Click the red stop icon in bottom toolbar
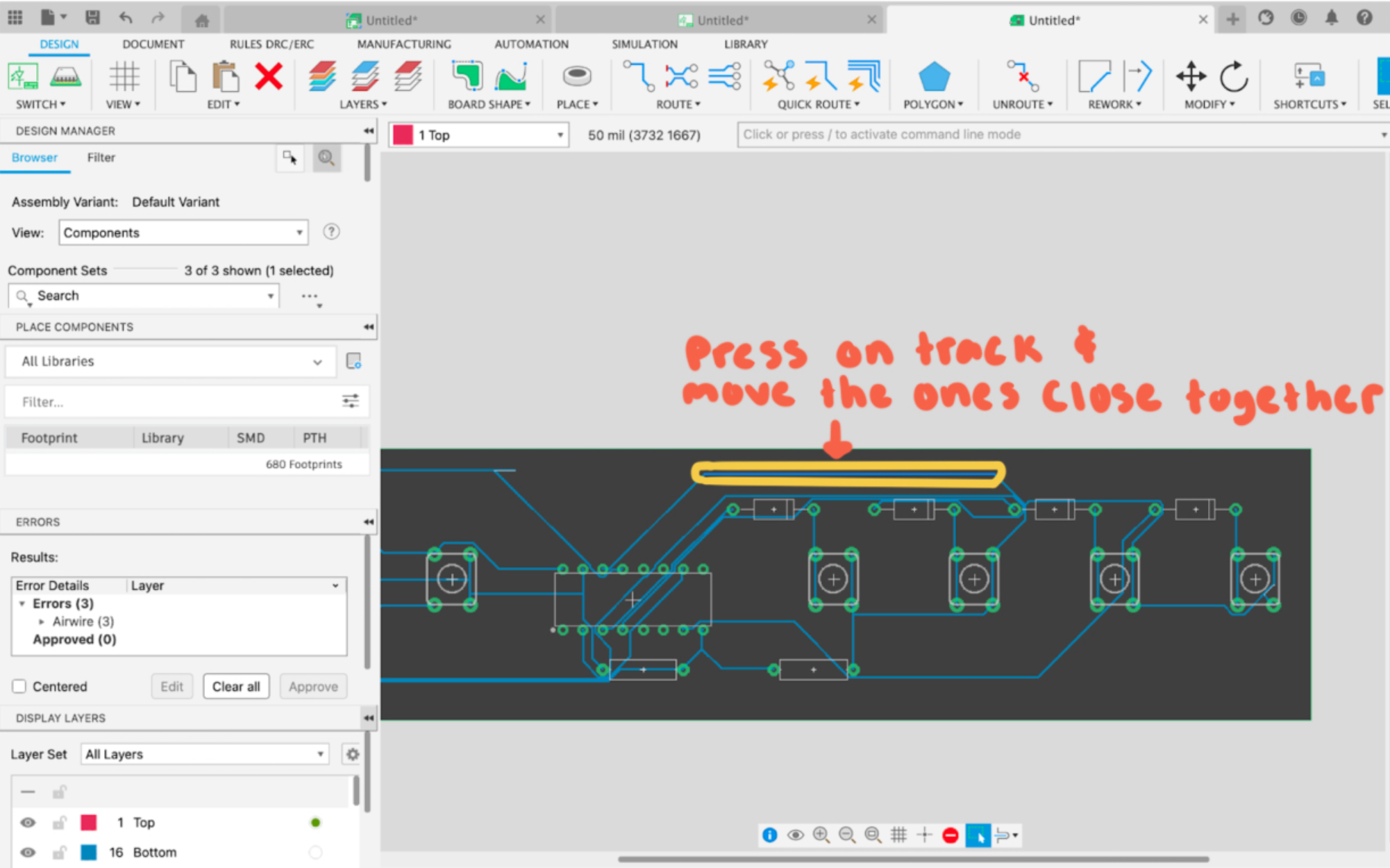The image size is (1390, 868). 951,835
